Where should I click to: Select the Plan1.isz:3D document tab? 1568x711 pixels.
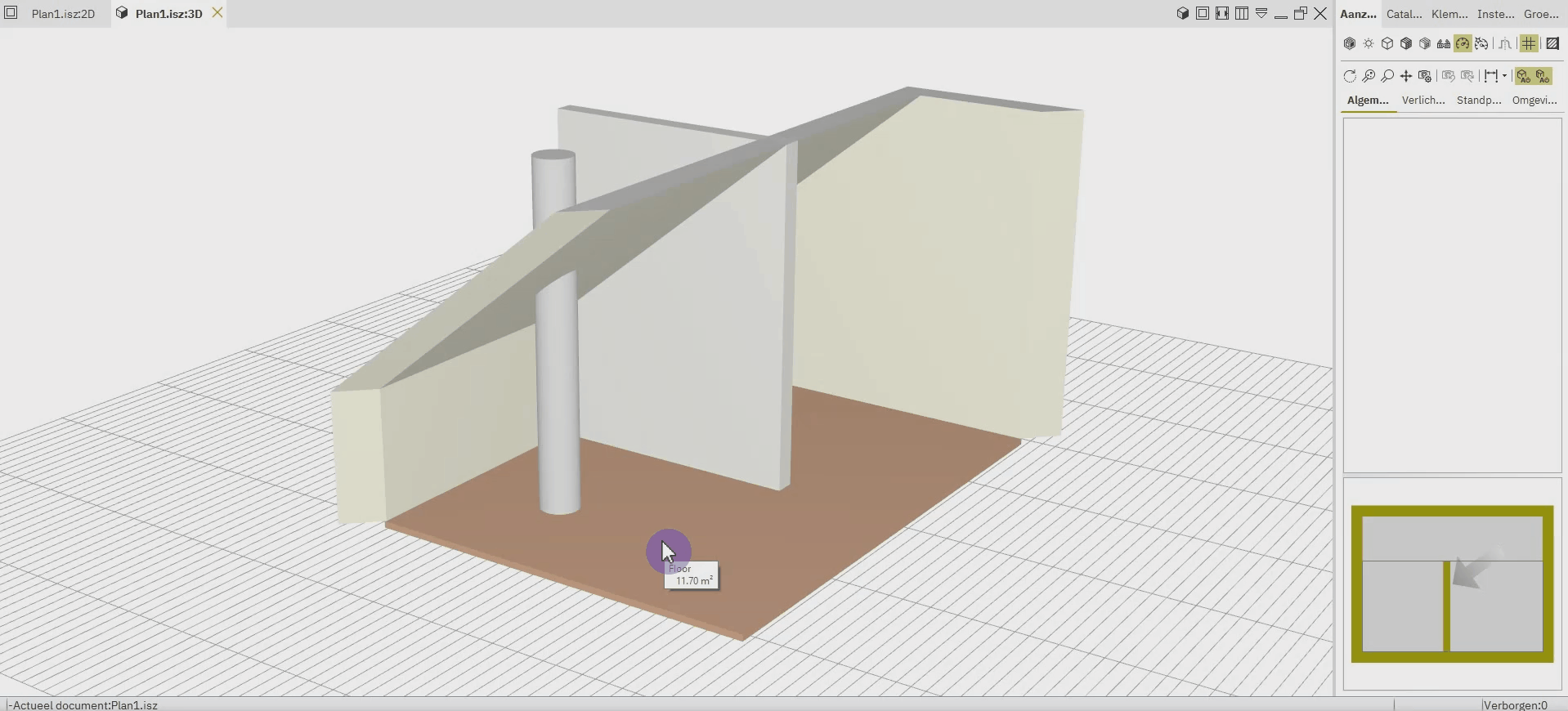point(168,14)
